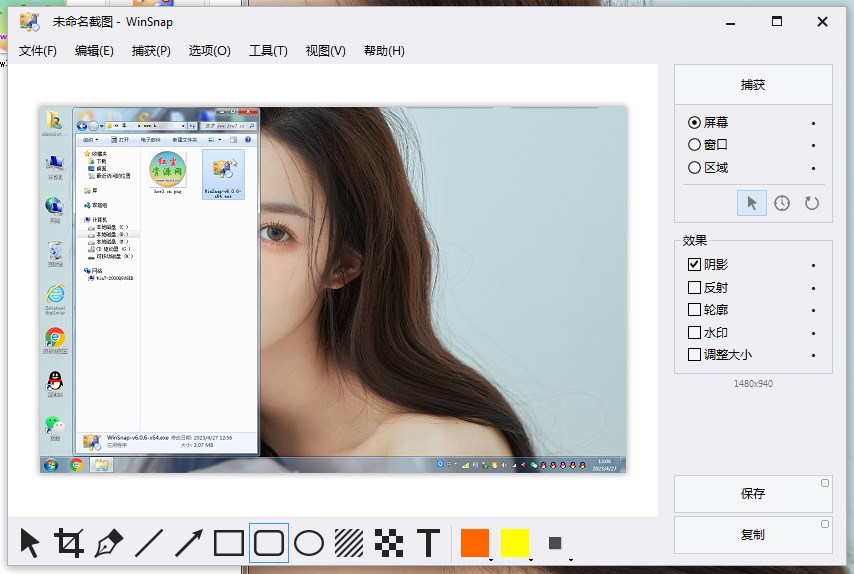This screenshot has height=574, width=854.
Task: Open options dot next to 调整大小
Action: point(814,355)
